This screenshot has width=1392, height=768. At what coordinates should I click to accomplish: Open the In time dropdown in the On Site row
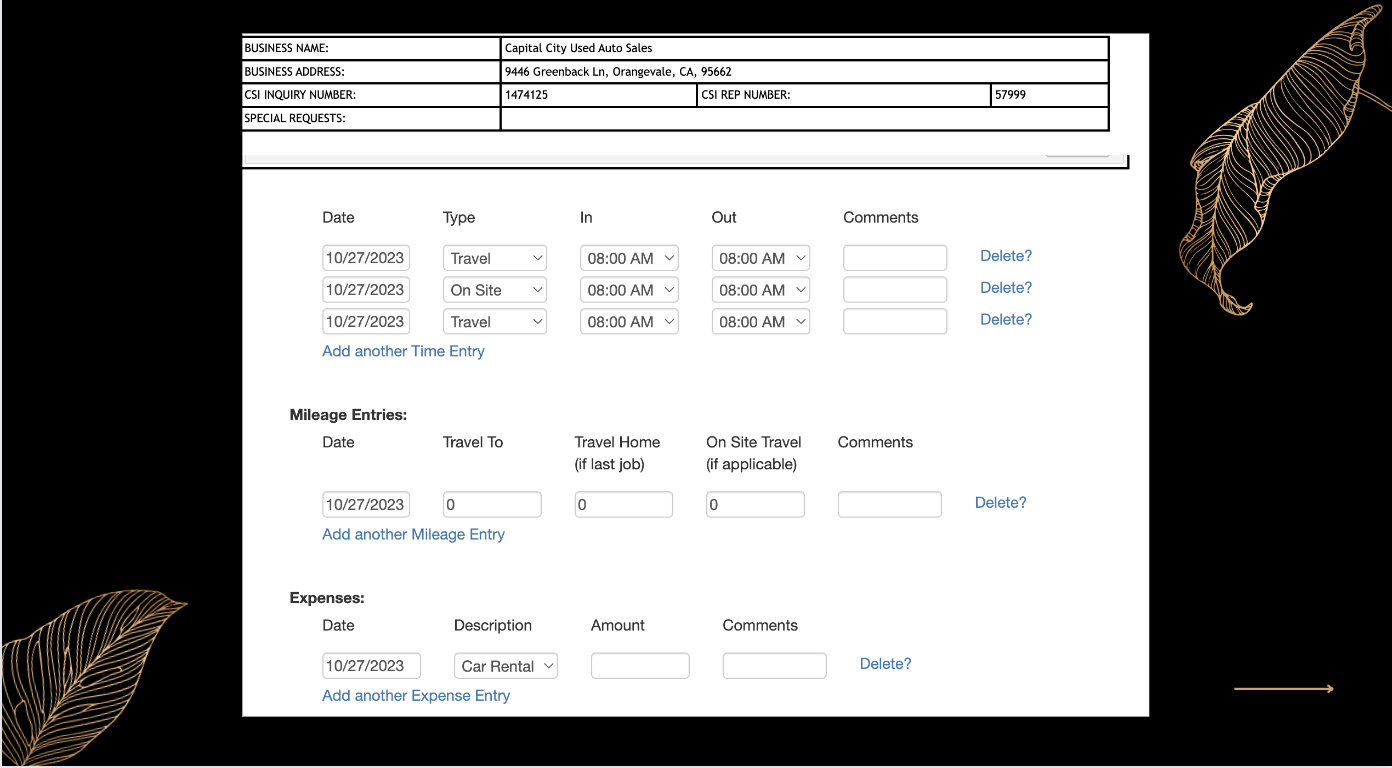coord(629,290)
